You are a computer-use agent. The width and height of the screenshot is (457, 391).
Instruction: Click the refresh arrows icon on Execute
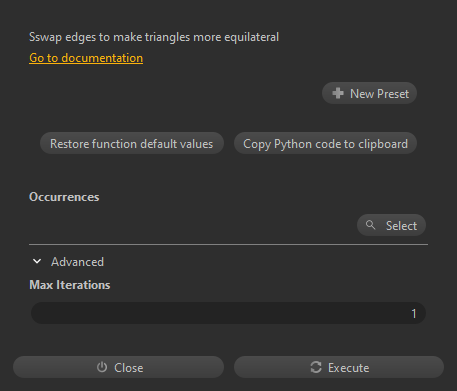(x=316, y=367)
